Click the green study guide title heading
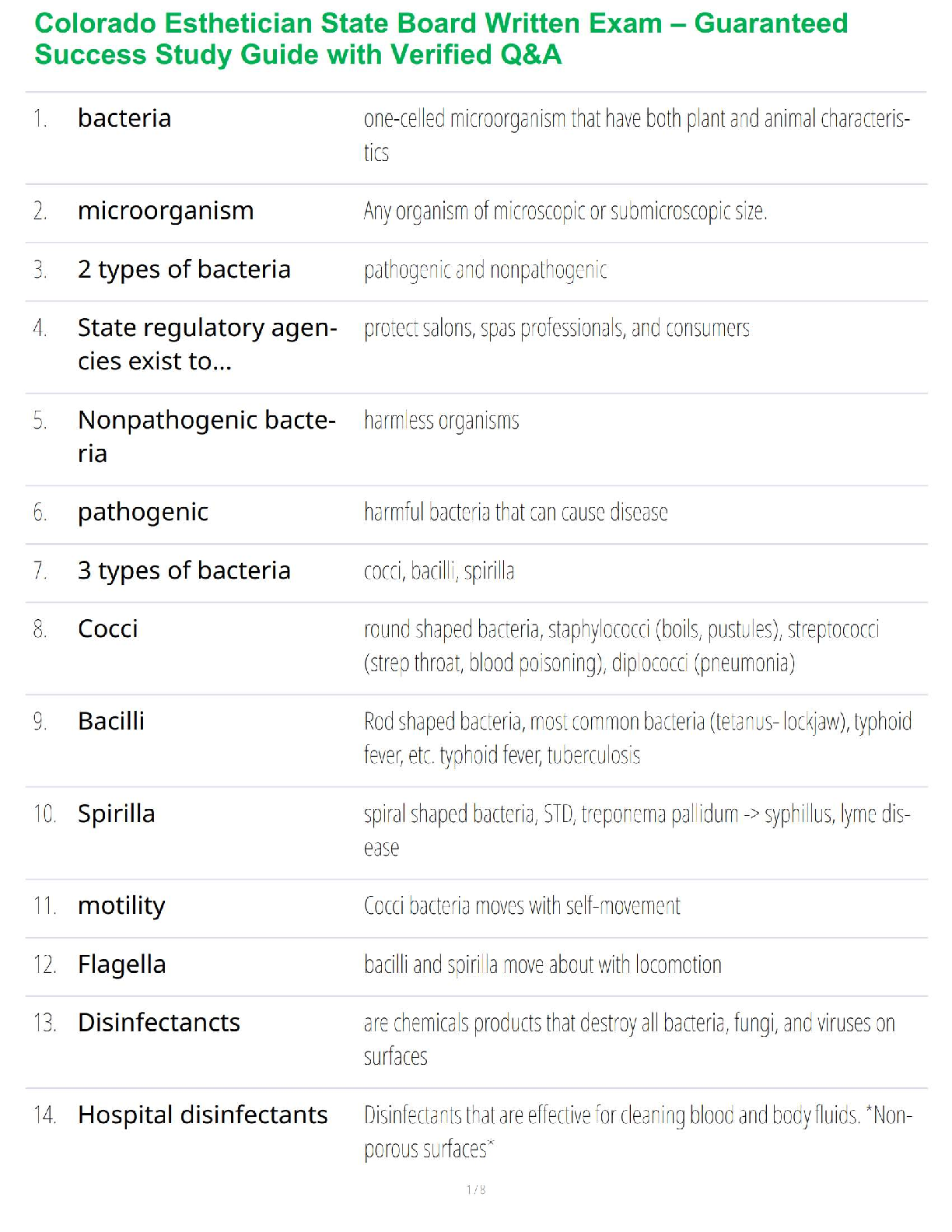The width and height of the screenshot is (952, 1232). (441, 39)
